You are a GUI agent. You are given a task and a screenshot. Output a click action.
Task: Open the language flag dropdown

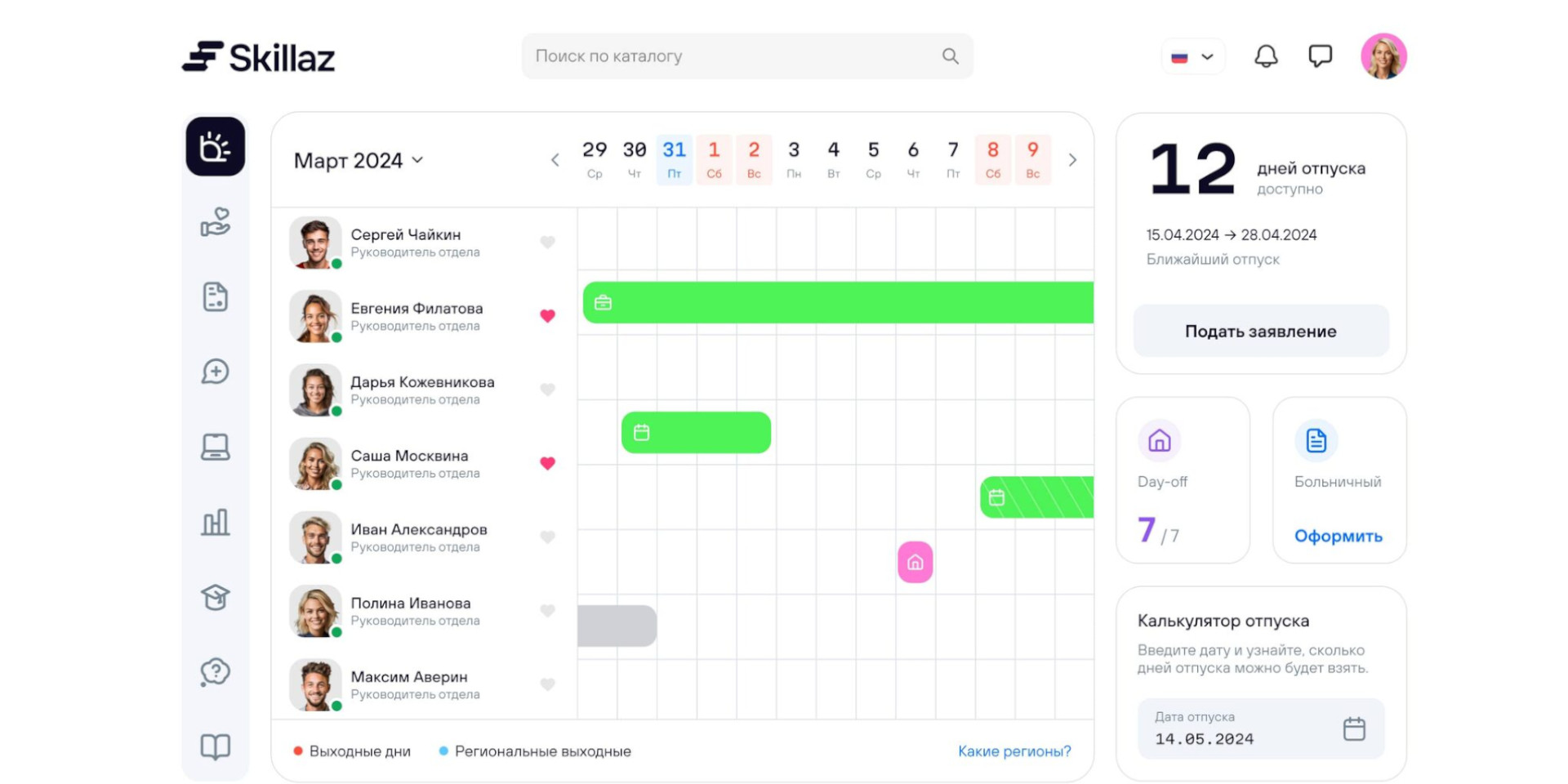coord(1192,57)
